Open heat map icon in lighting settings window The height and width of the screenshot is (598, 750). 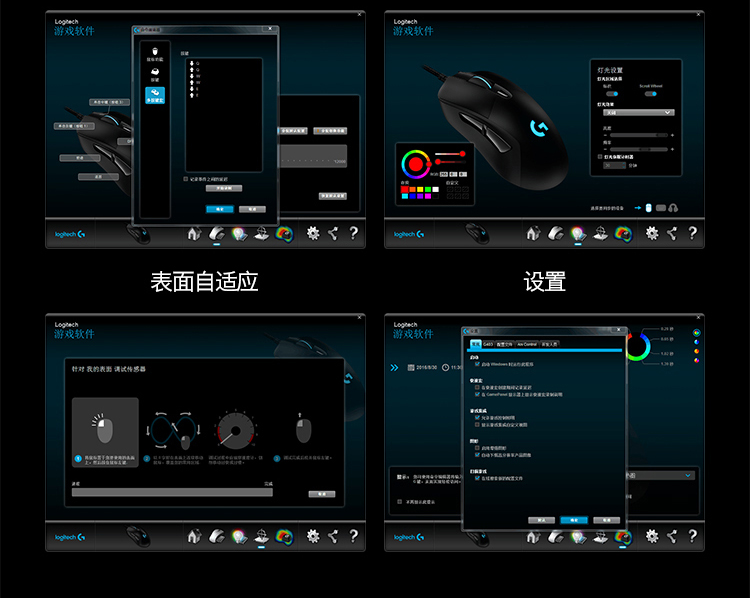coord(623,233)
